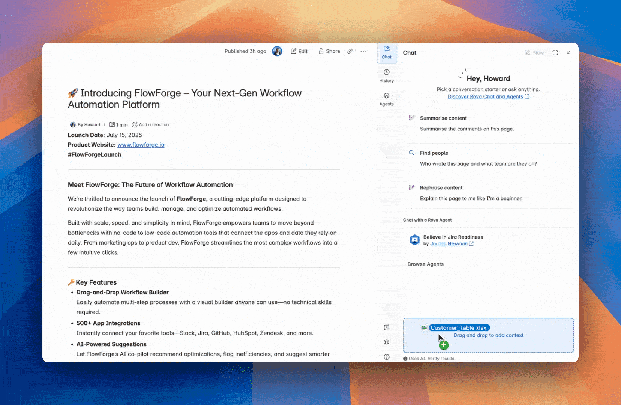This screenshot has width=621, height=405.
Task: Click the analytics item in the byline
Action: (150, 125)
